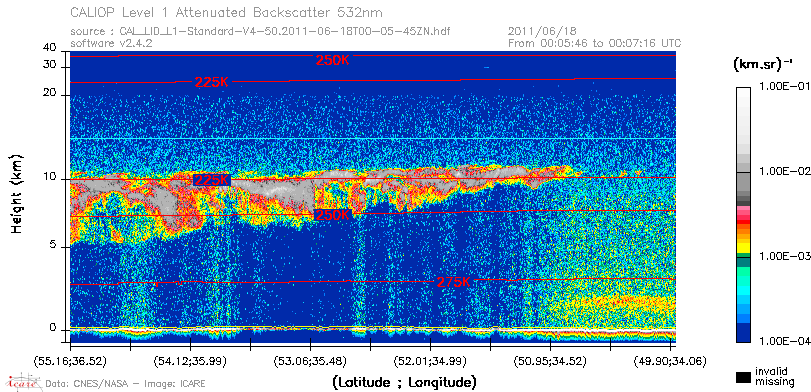Click the '40' height axis tick label
The width and height of the screenshot is (811, 392).
tap(50, 48)
